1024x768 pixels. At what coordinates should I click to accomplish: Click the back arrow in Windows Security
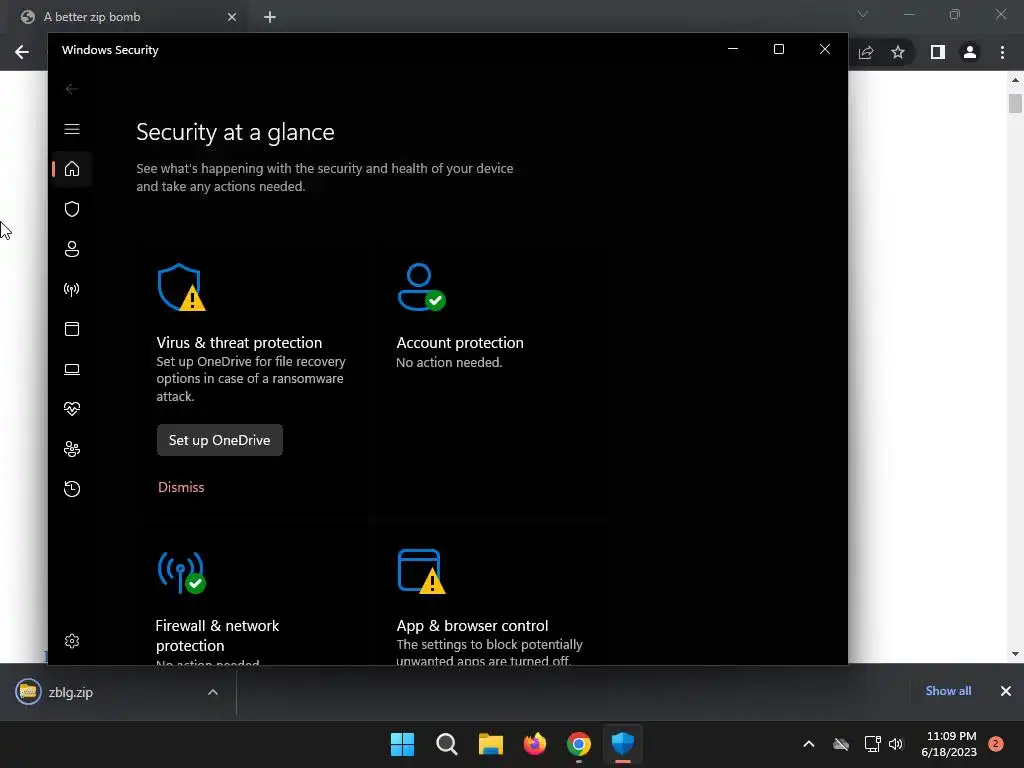[72, 89]
